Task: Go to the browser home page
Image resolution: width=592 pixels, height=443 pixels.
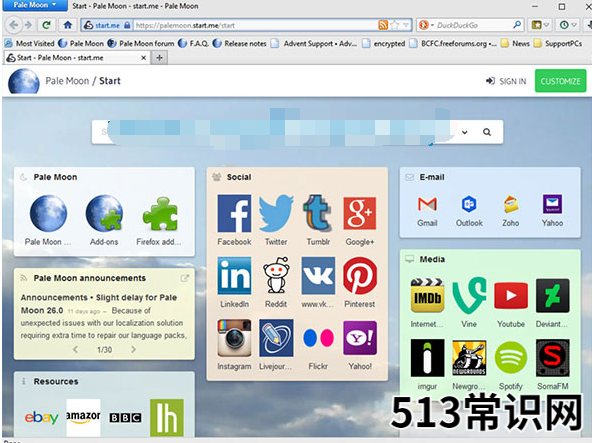Action: click(68, 25)
